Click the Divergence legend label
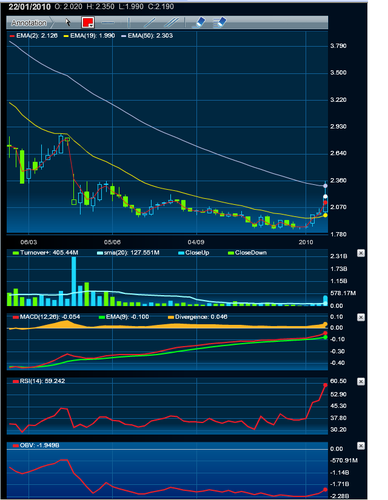The height and width of the screenshot is (500, 388). (x=198, y=317)
